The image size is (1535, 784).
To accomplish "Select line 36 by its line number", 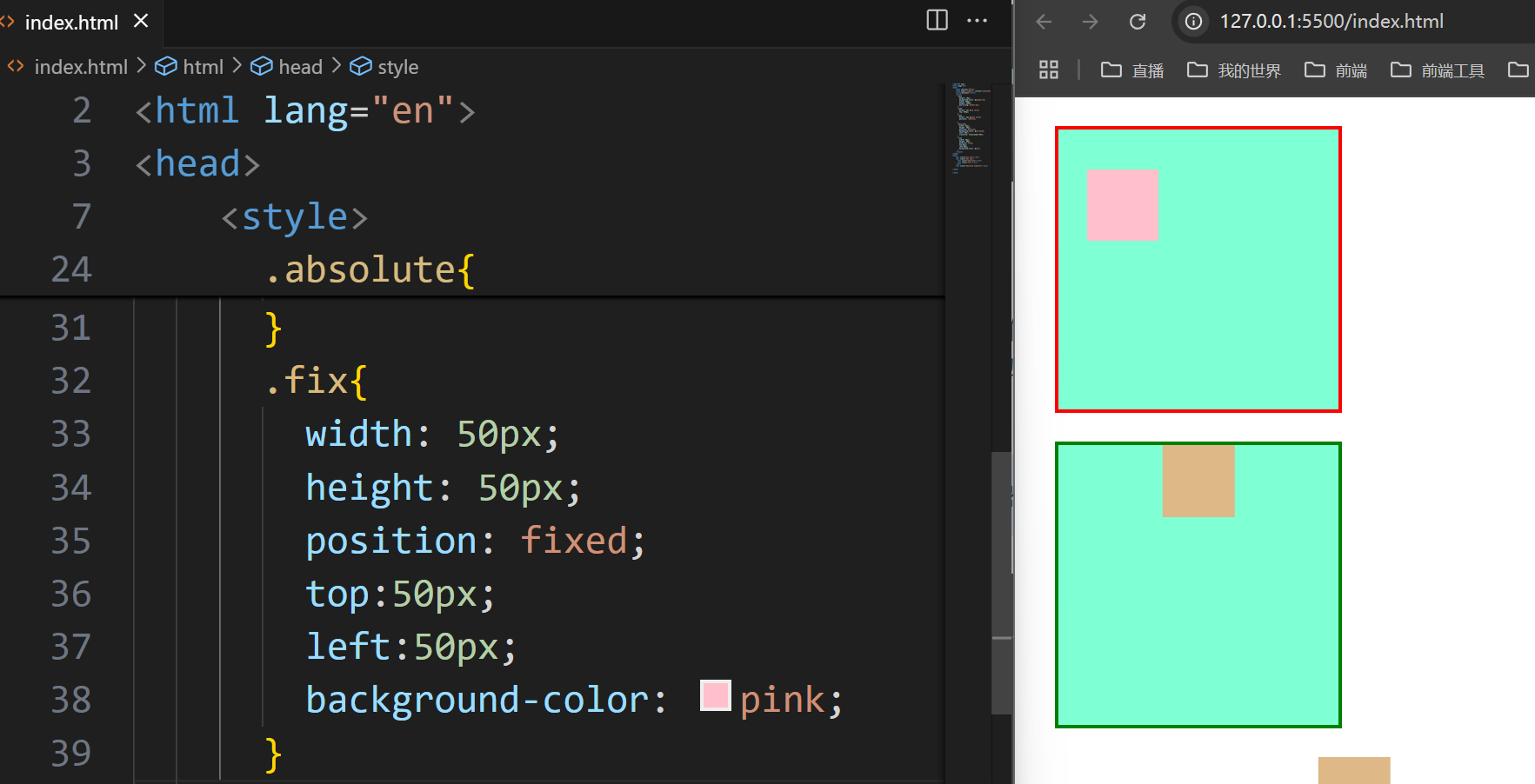I will click(x=70, y=595).
